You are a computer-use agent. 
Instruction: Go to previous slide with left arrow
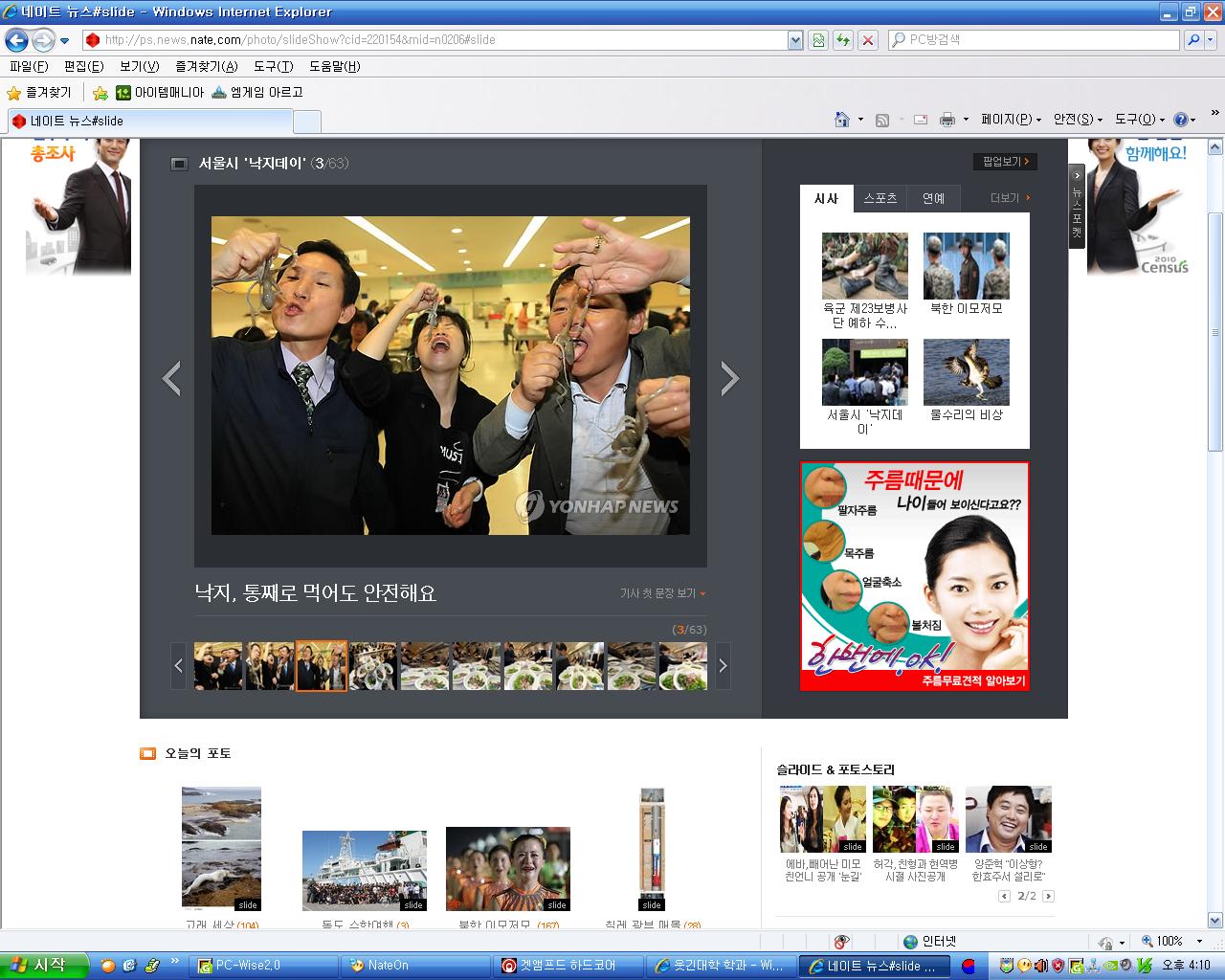(x=172, y=378)
